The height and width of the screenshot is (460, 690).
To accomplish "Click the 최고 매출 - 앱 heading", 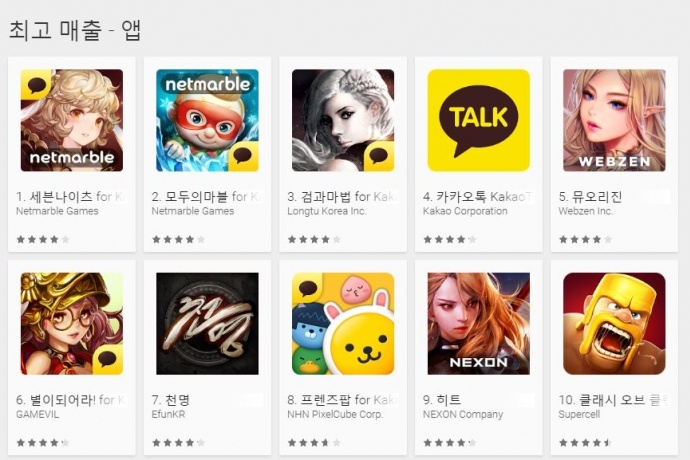I will [x=75, y=30].
